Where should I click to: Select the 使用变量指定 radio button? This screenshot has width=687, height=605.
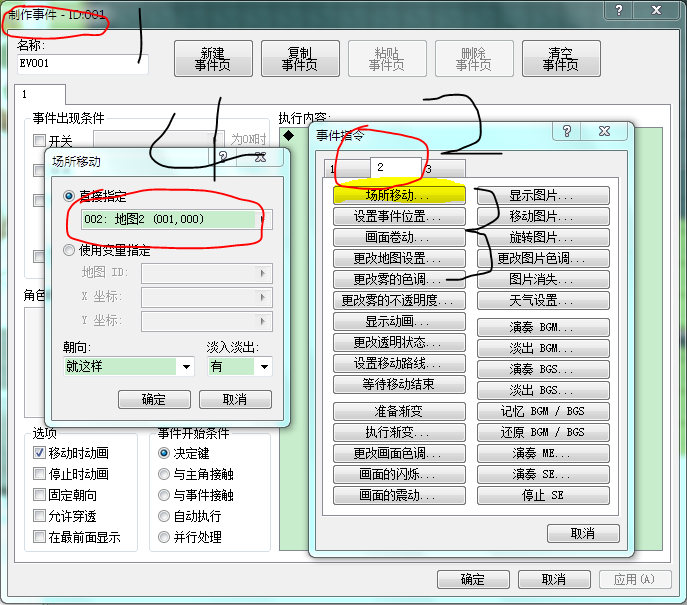[69, 250]
